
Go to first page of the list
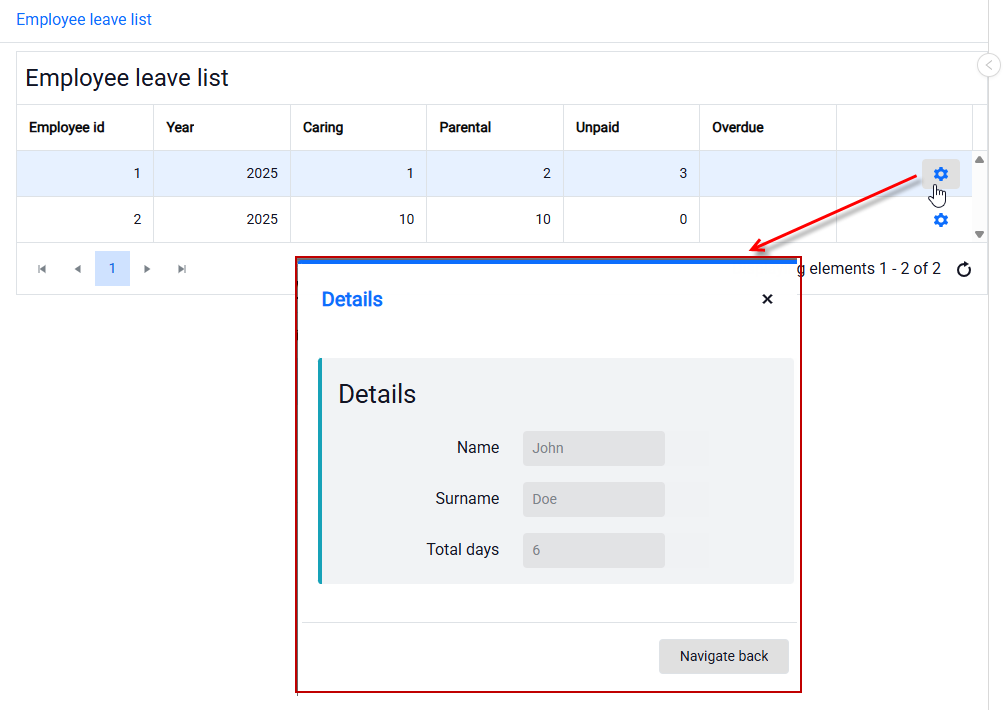42,269
